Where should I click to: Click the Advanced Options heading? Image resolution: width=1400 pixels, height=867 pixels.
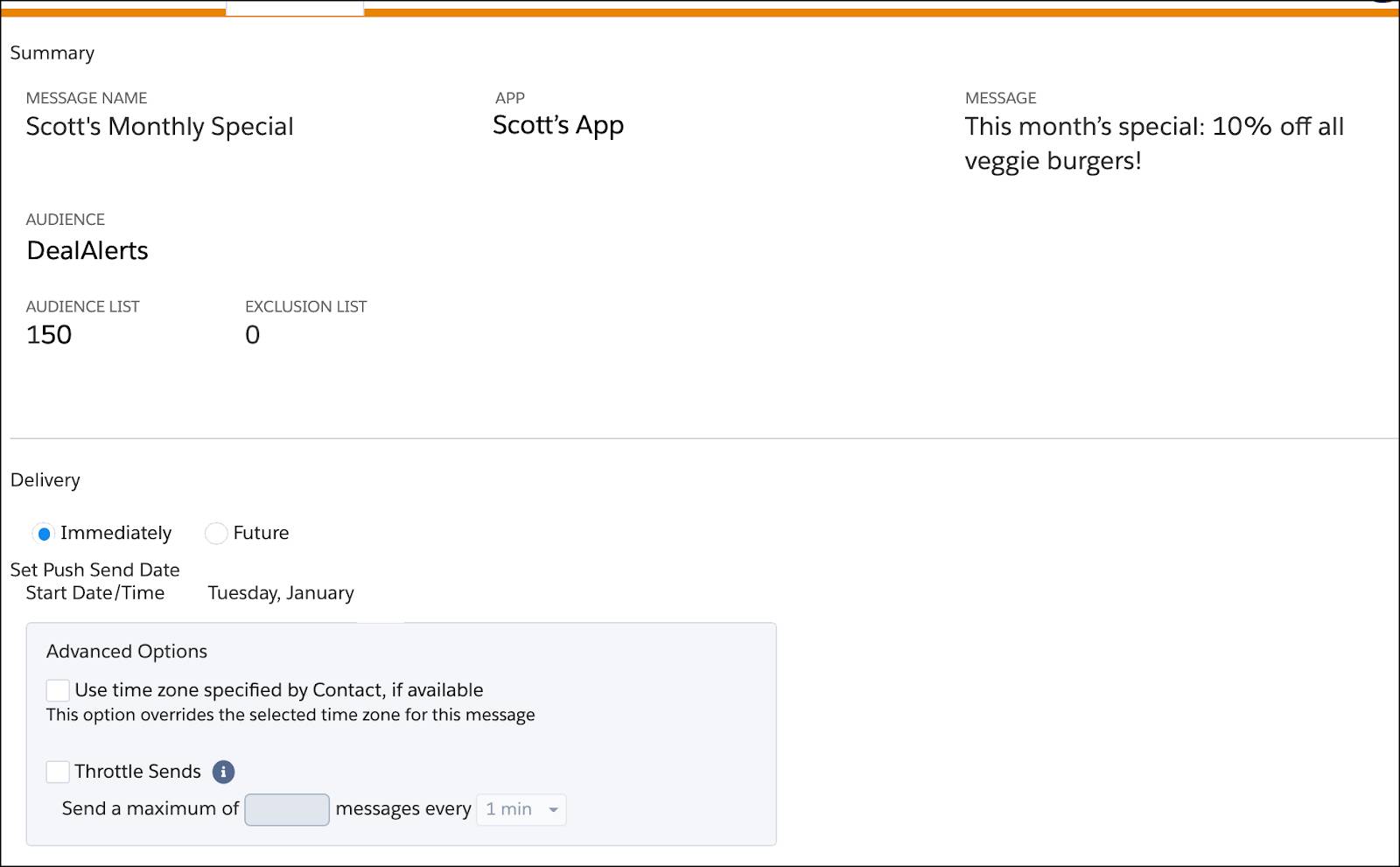(127, 652)
